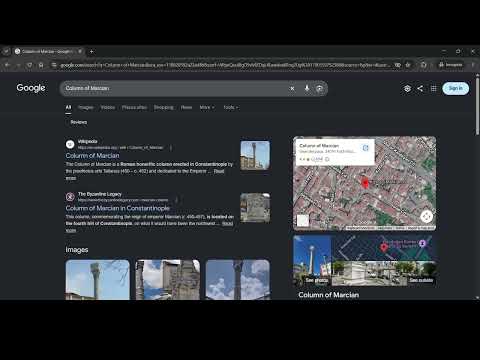Click the search input field
Image resolution: width=480 pixels, height=360 pixels.
(x=175, y=88)
